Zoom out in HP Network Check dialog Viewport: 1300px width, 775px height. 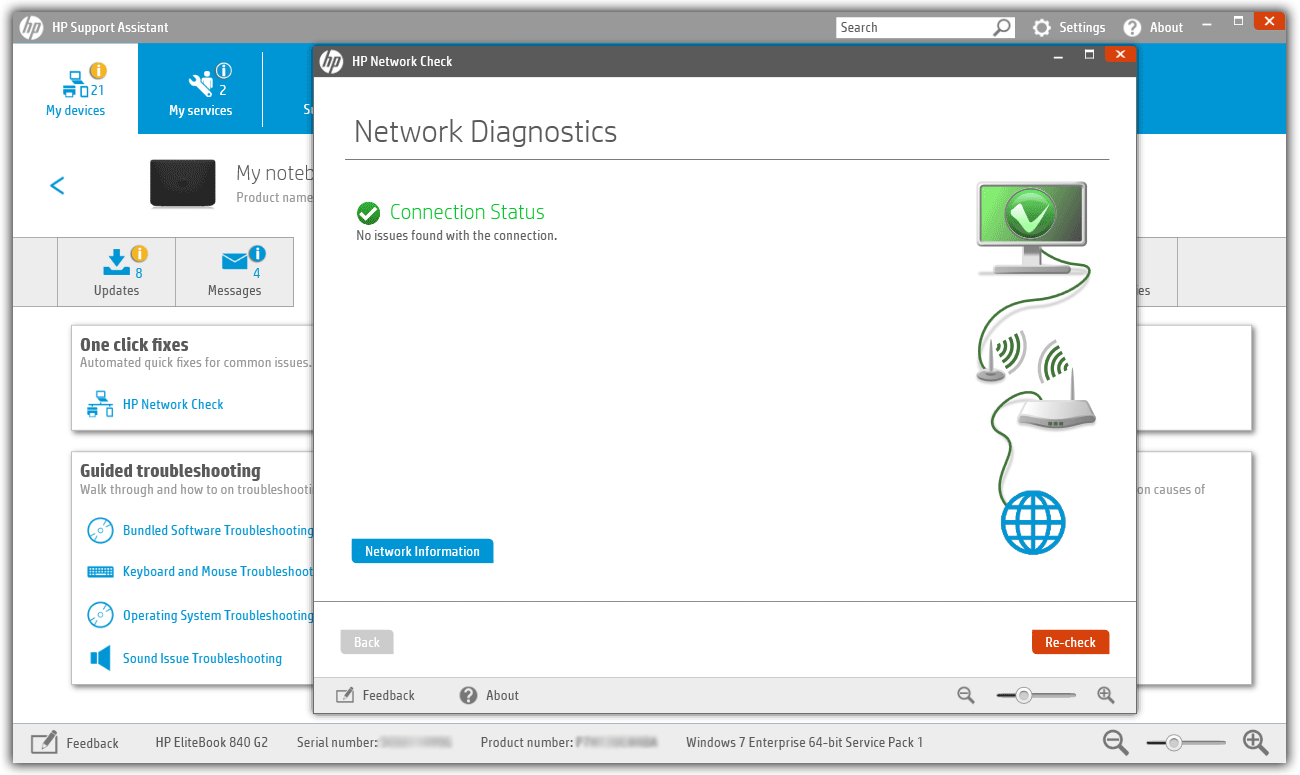(965, 695)
